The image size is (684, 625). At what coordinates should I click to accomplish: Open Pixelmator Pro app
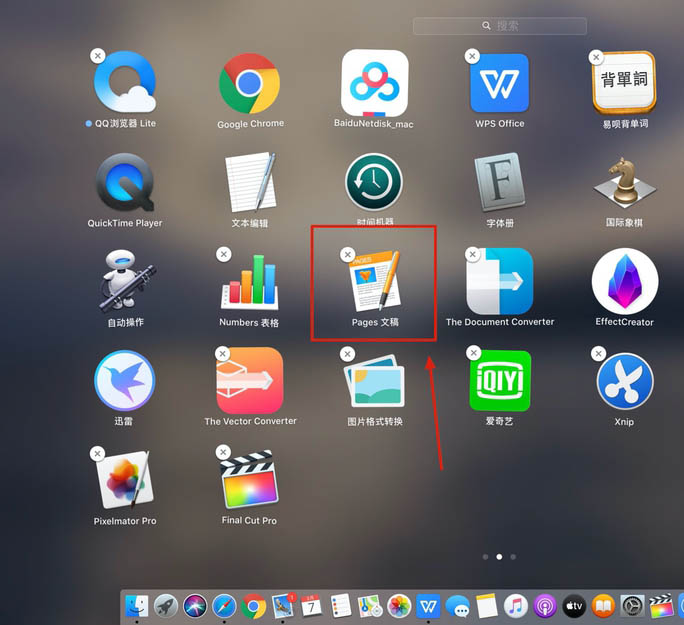(125, 480)
